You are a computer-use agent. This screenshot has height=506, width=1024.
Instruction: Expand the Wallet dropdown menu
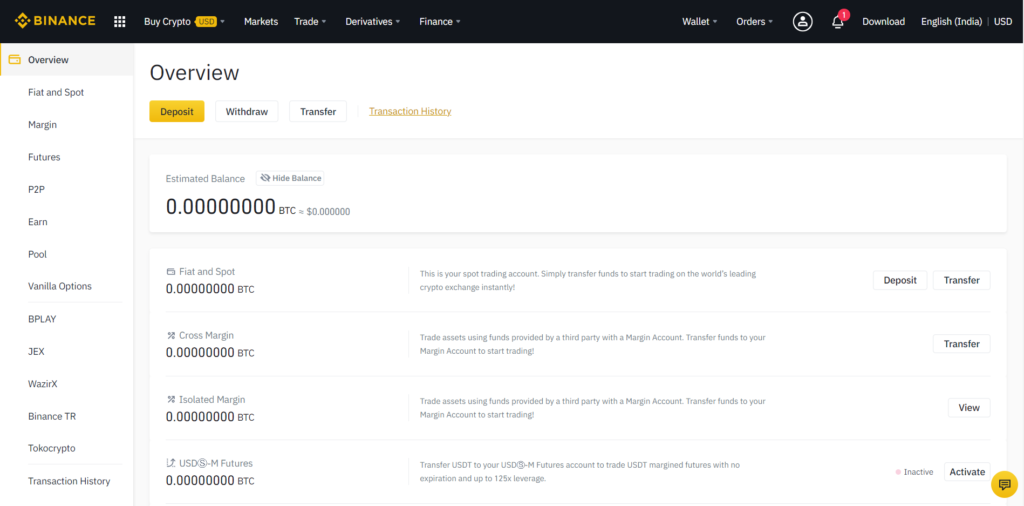coord(699,22)
